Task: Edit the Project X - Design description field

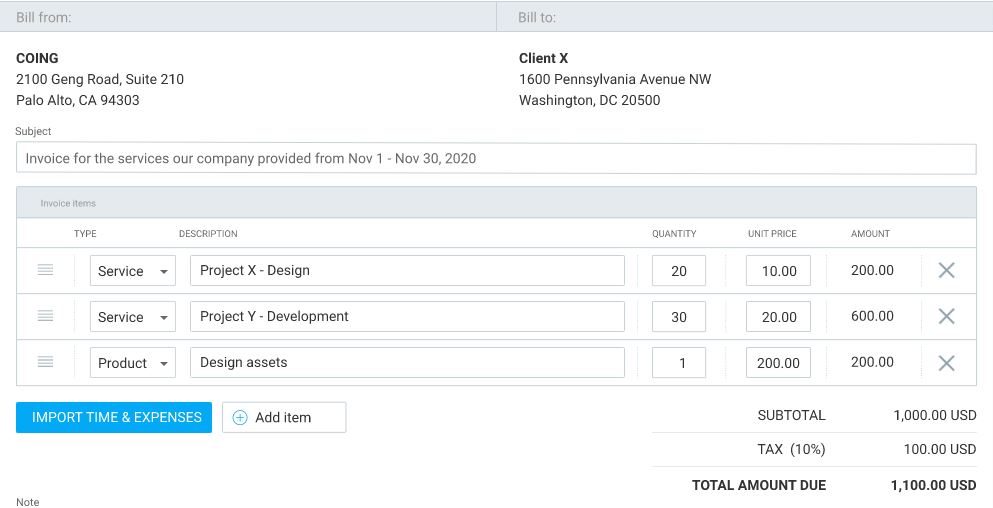Action: click(x=407, y=270)
